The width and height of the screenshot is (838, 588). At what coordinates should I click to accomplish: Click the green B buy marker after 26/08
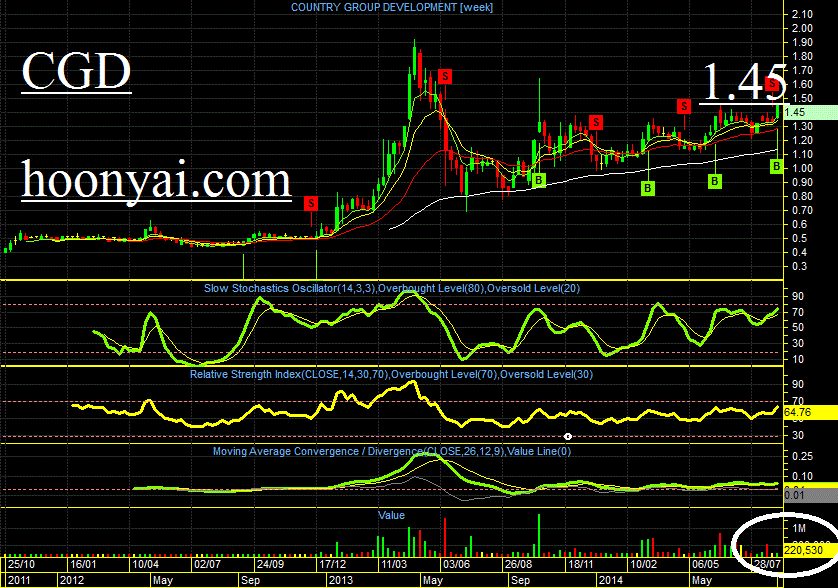(539, 180)
